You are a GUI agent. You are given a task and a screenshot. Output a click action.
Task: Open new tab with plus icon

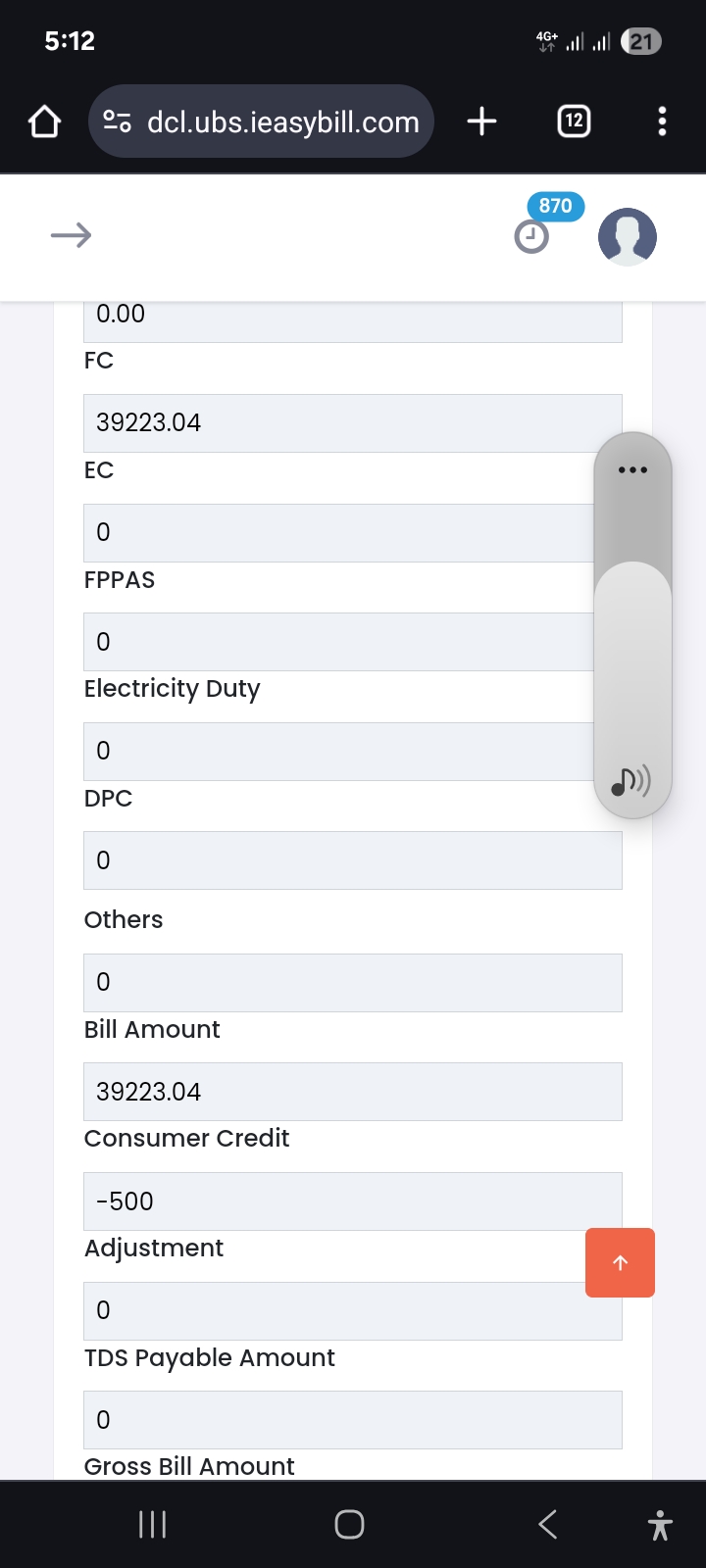481,122
